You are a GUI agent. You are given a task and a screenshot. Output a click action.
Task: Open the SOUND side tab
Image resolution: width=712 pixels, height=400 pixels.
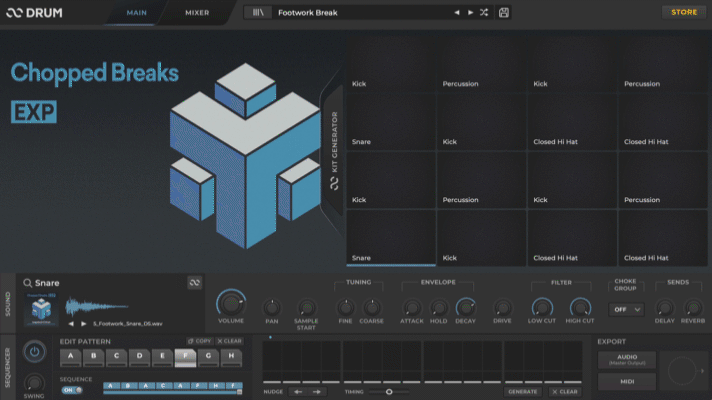8,303
